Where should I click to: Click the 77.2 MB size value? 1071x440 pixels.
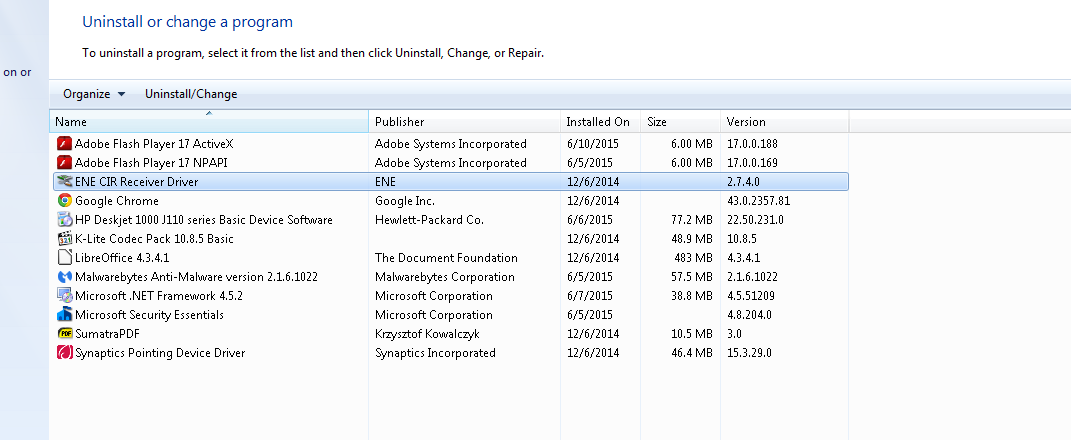pyautogui.click(x=691, y=220)
